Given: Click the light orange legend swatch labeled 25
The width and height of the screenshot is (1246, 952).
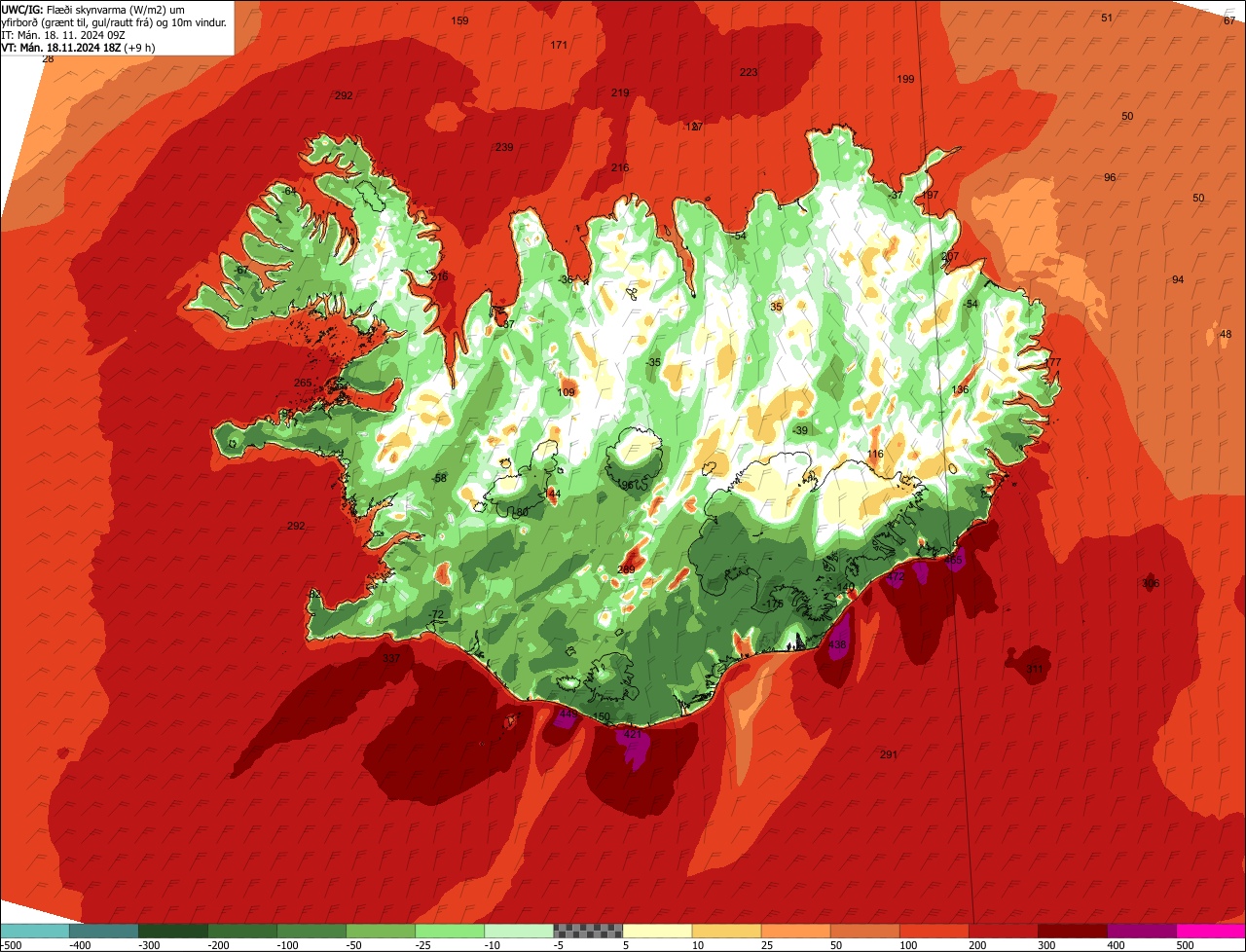Looking at the screenshot, I should pos(795,931).
